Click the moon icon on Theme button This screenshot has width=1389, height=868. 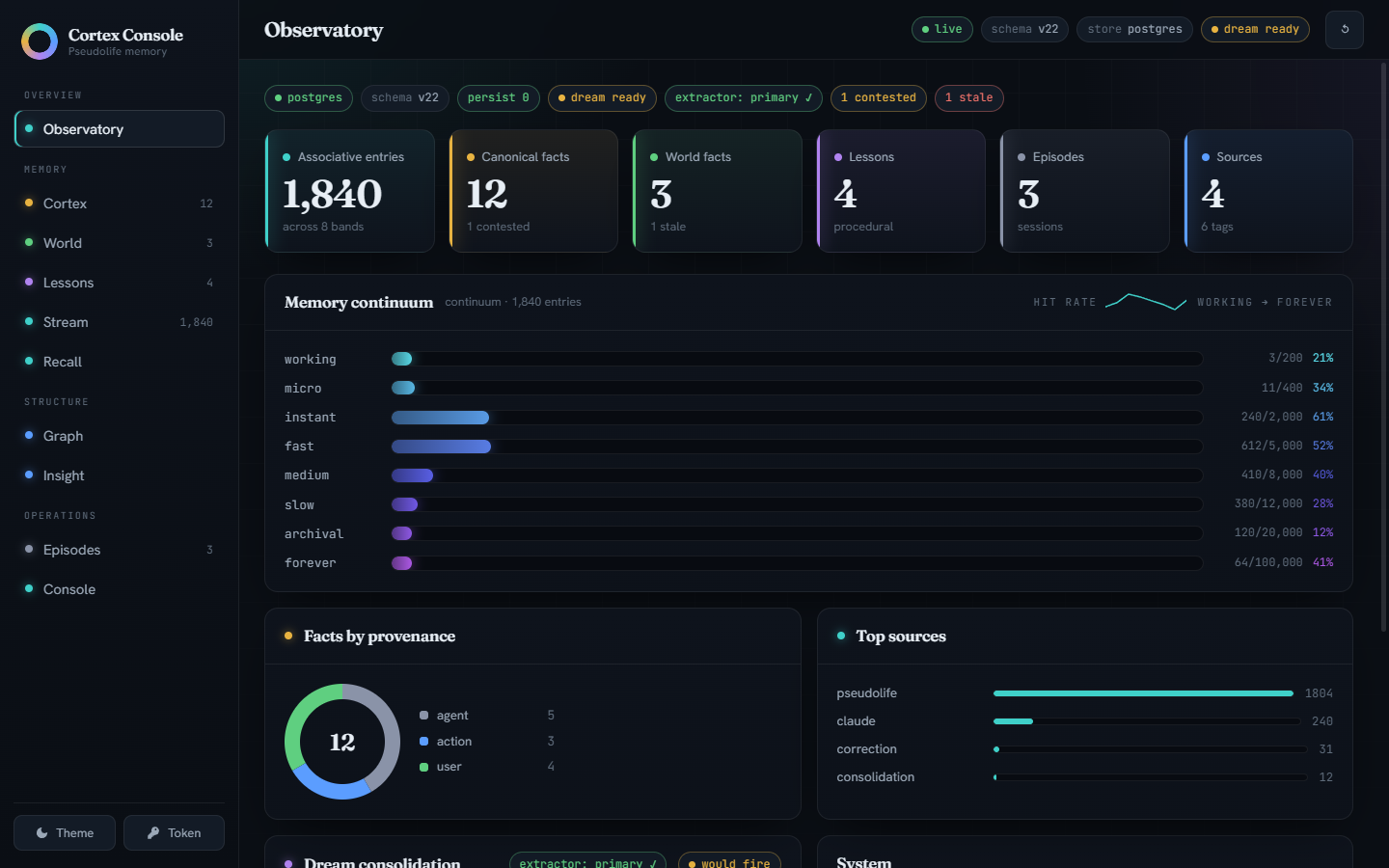(42, 833)
